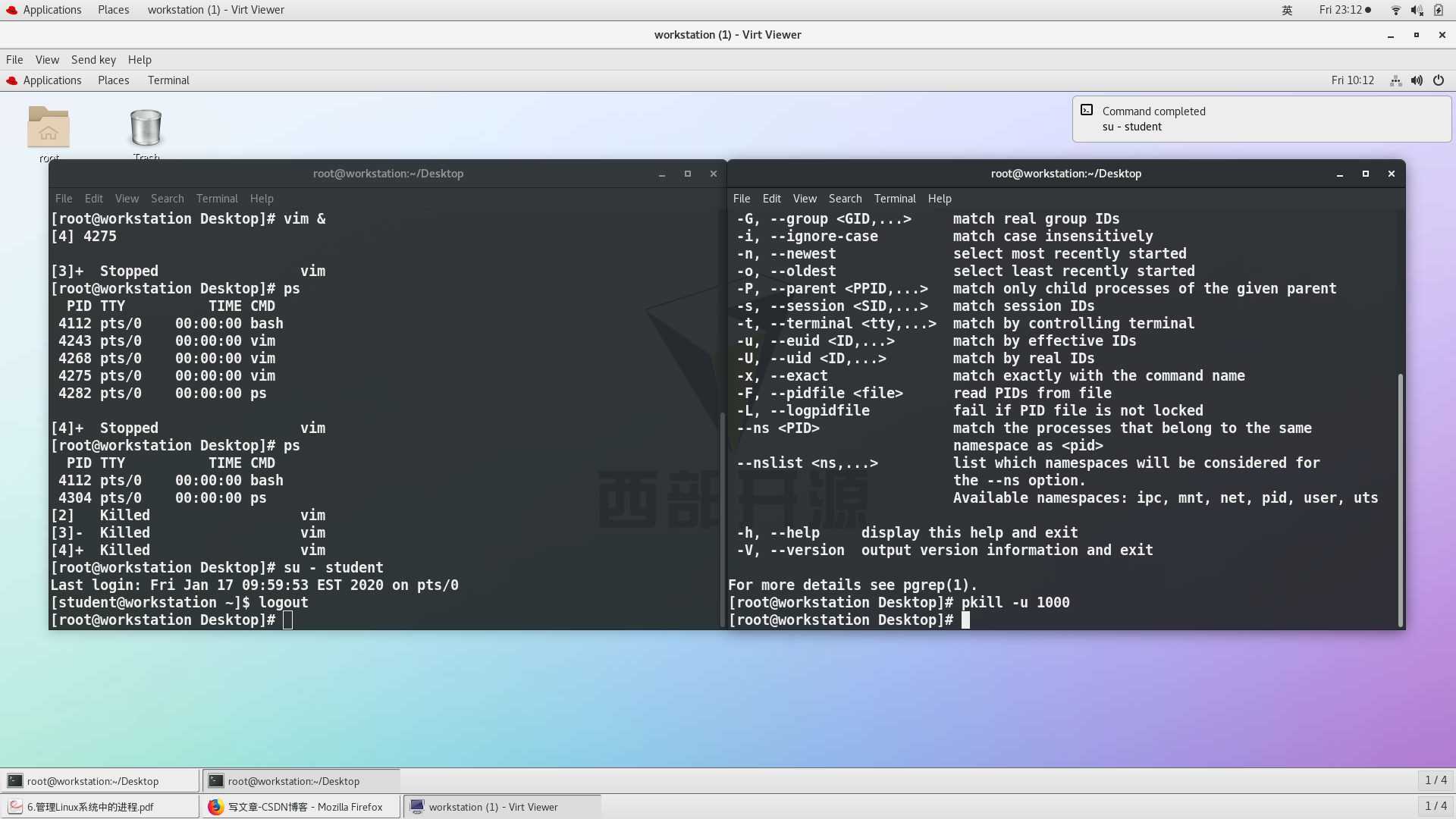
Task: Open the Edit menu in right terminal
Action: [772, 197]
